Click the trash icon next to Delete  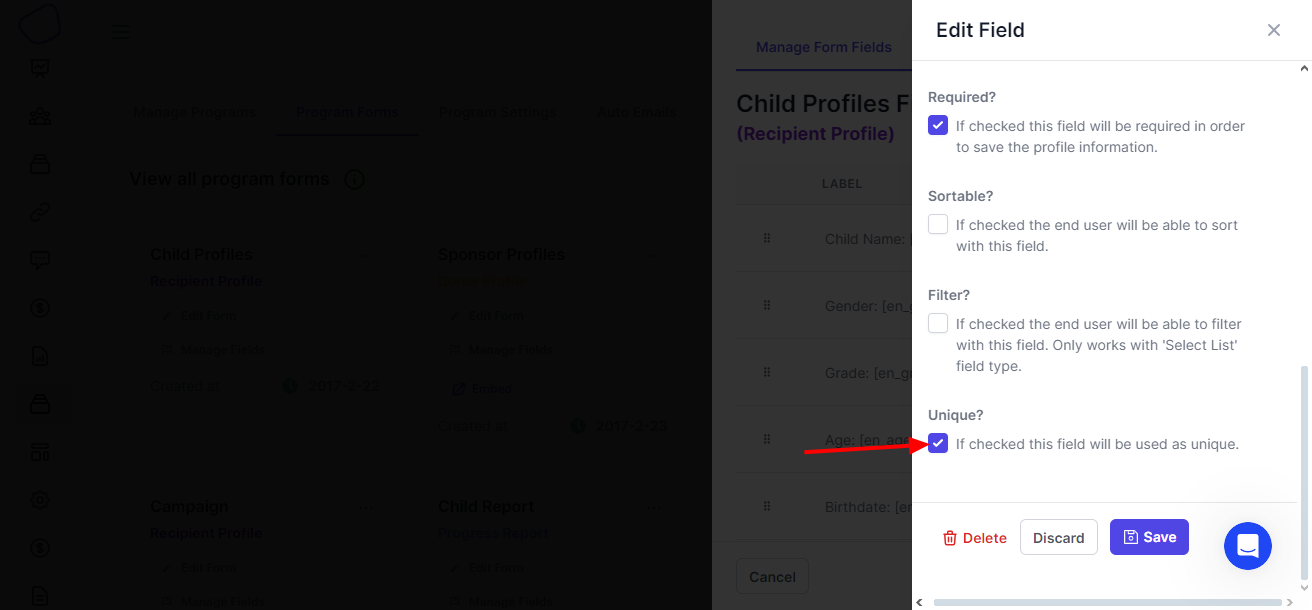click(950, 538)
